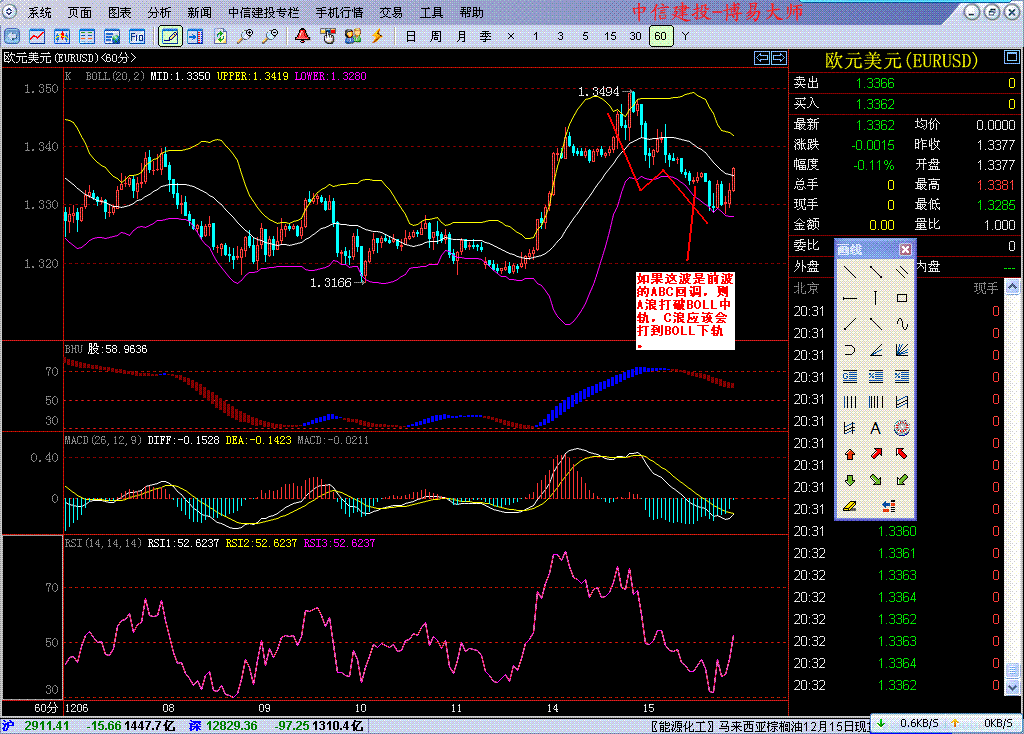Click the two people users icon
Viewport: 1024px width, 734px height.
353,36
